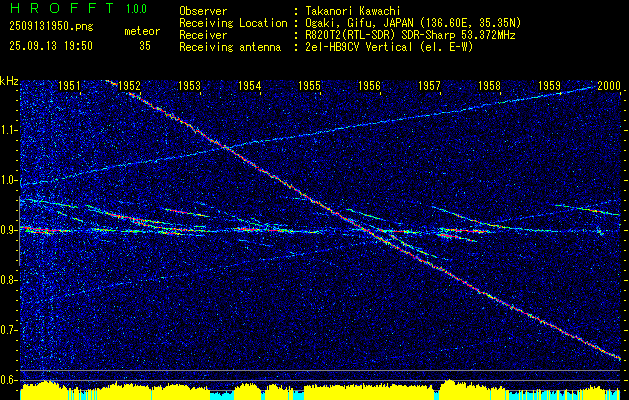Click the 2000 time axis marker

pyautogui.click(x=609, y=85)
